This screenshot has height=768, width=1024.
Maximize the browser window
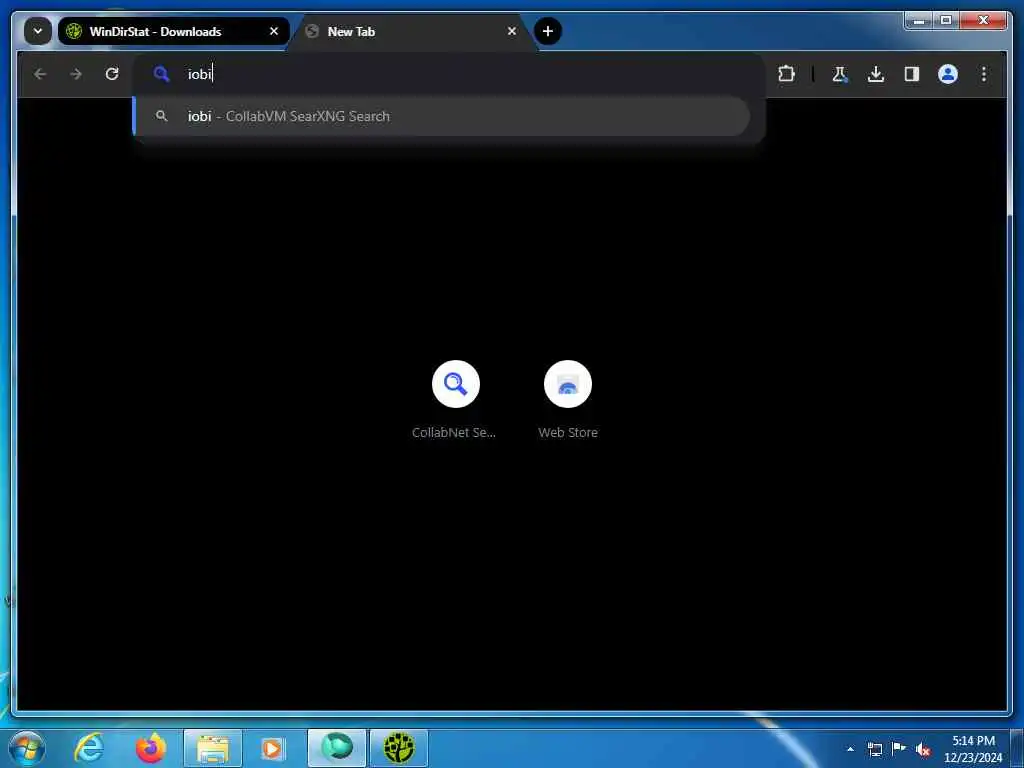[946, 21]
